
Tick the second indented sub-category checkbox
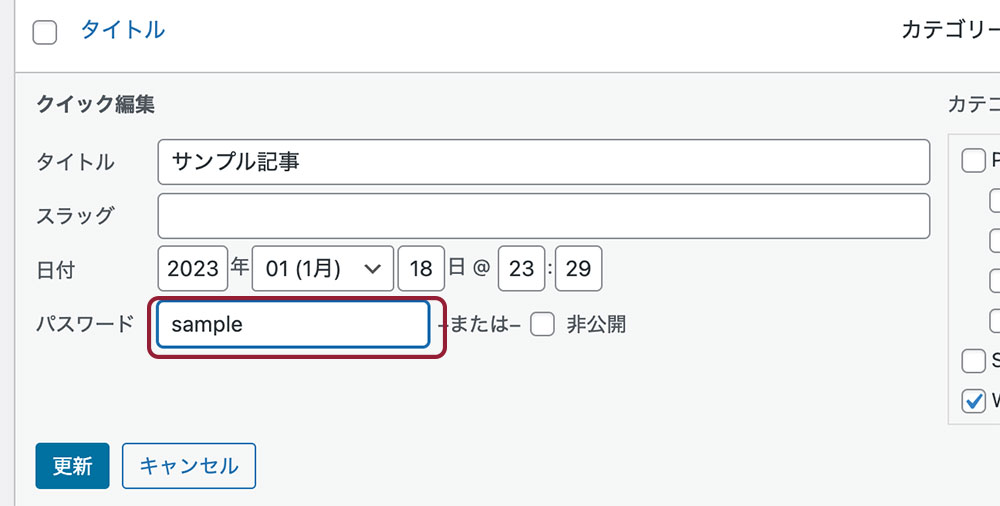tap(995, 240)
